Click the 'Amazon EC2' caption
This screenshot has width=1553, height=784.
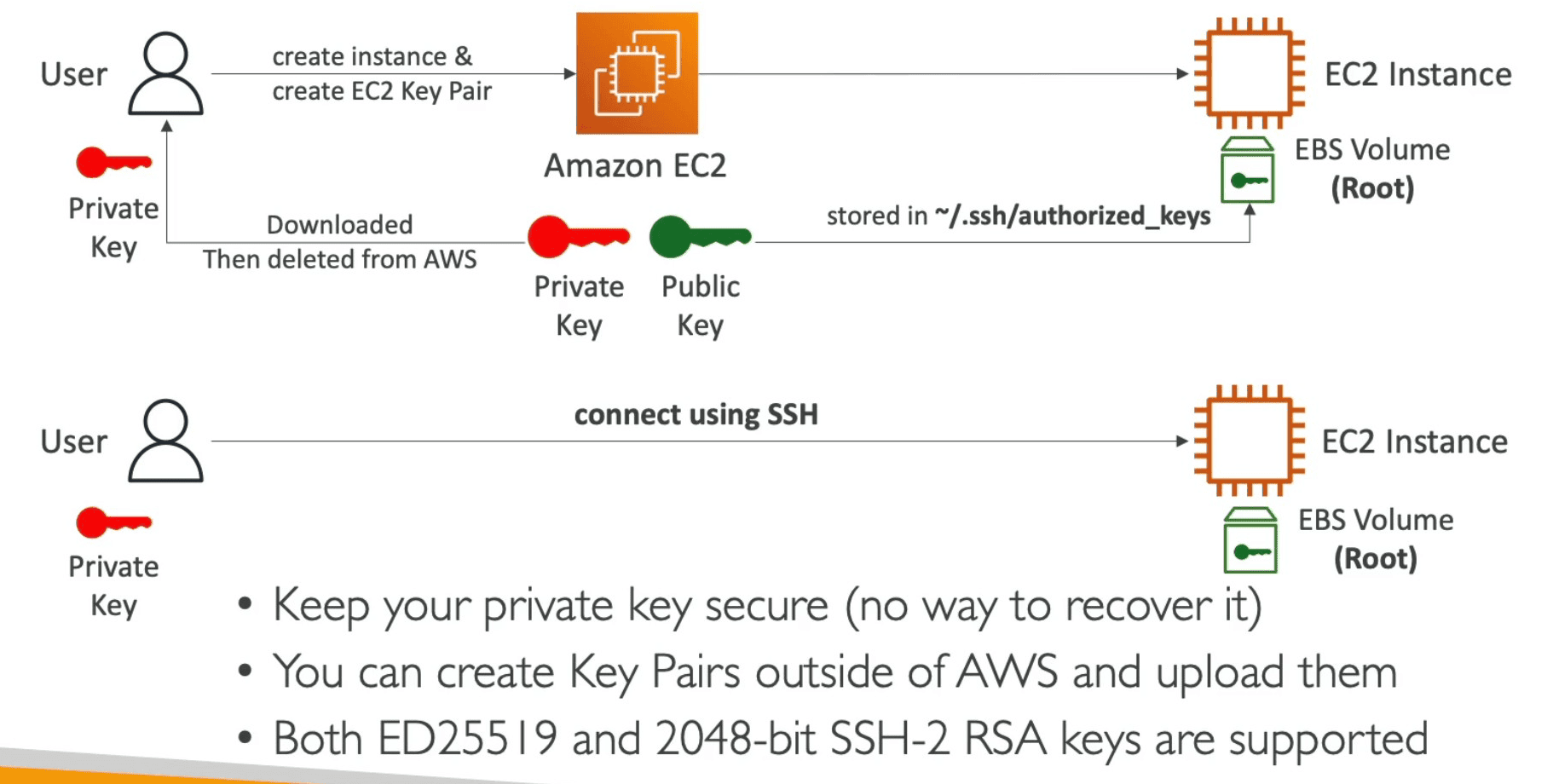point(635,165)
